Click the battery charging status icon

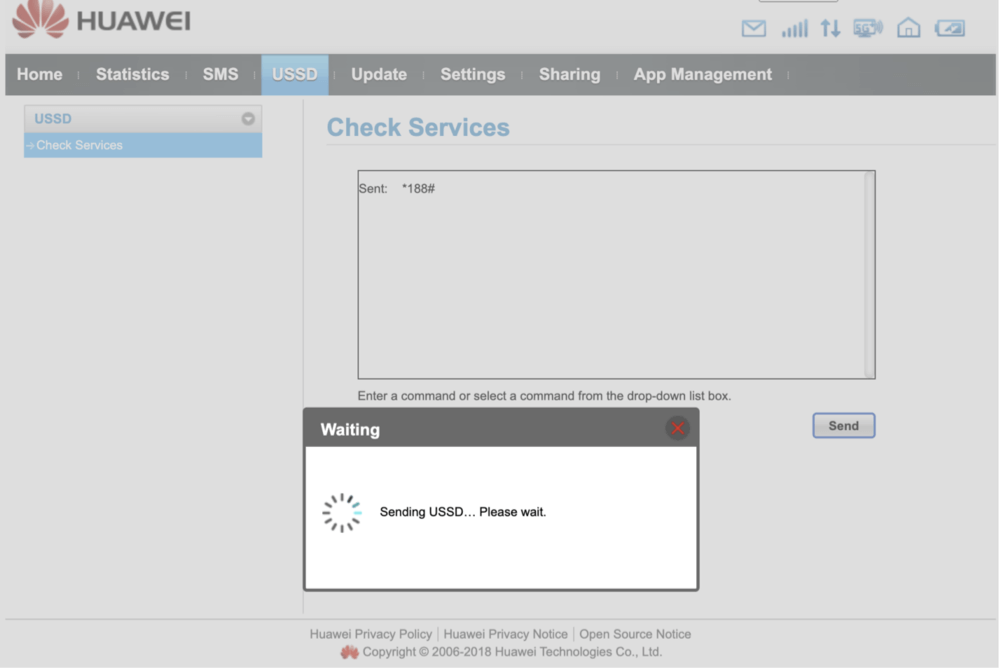pos(949,29)
